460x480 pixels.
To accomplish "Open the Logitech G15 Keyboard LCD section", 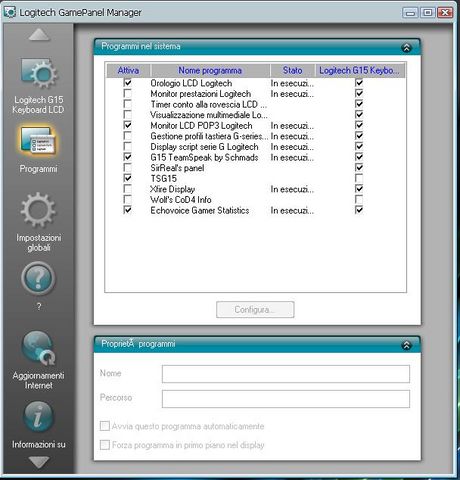I will pyautogui.click(x=39, y=73).
